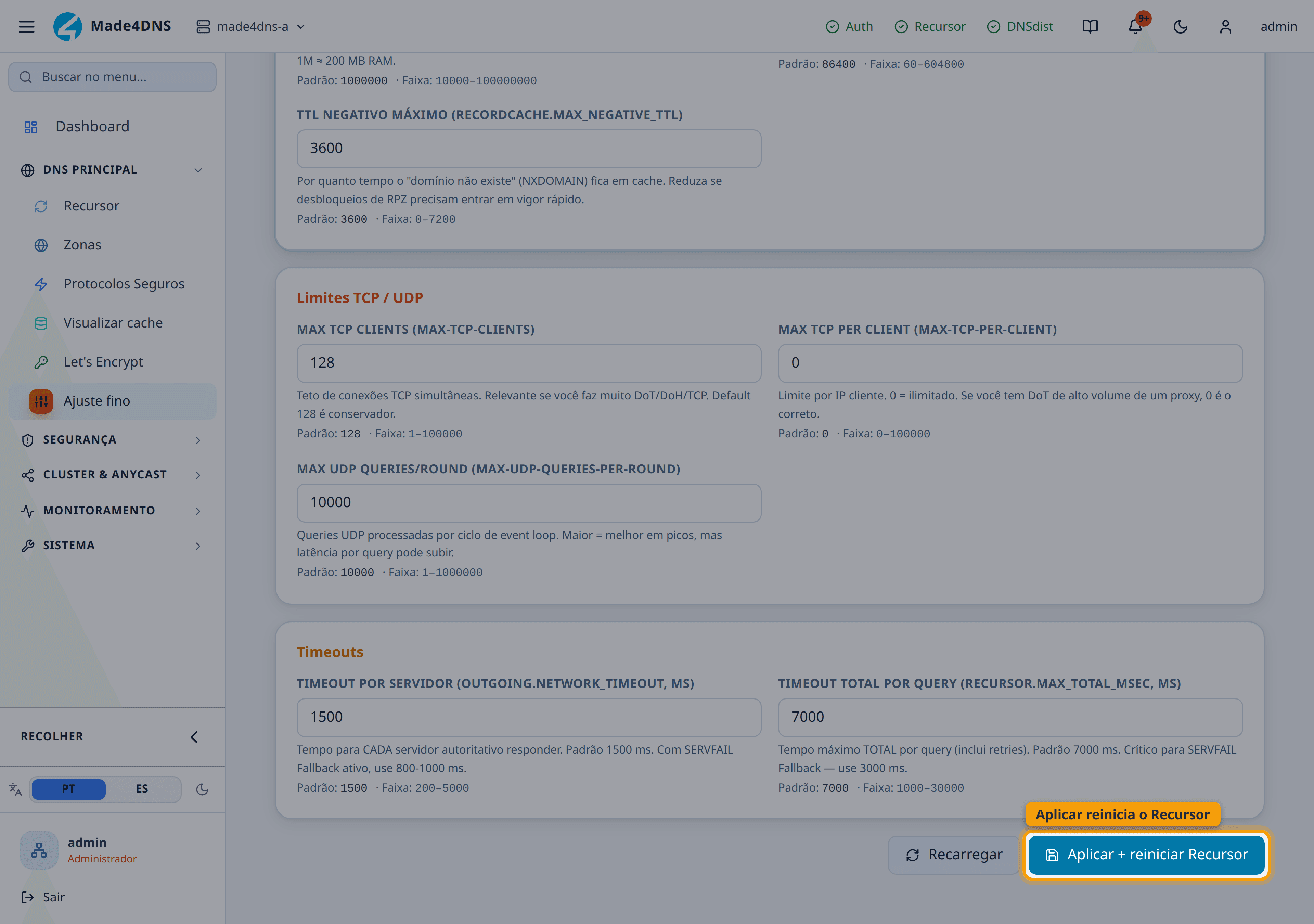This screenshot has width=1314, height=924.
Task: Click the Visualizar cache database icon
Action: click(x=41, y=323)
